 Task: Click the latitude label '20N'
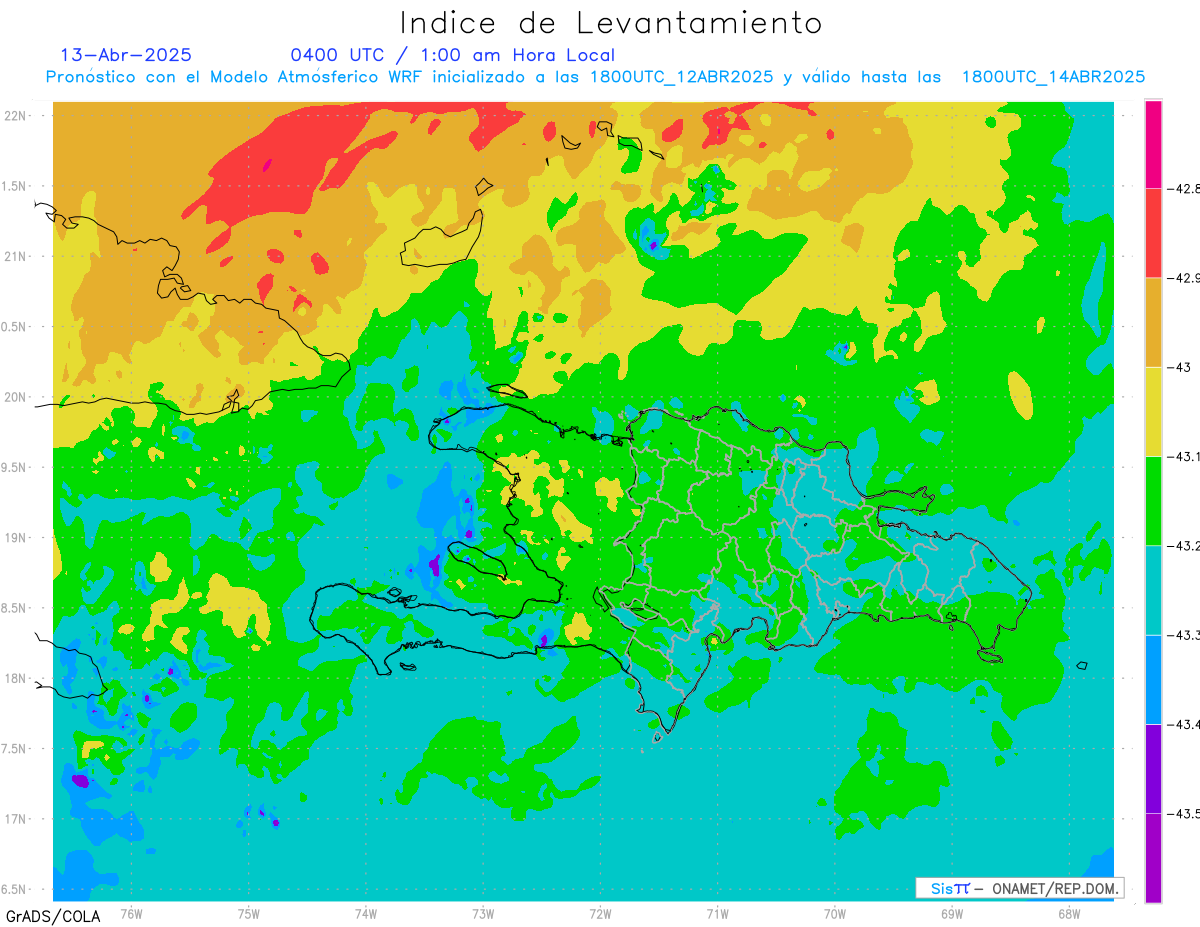pos(17,397)
